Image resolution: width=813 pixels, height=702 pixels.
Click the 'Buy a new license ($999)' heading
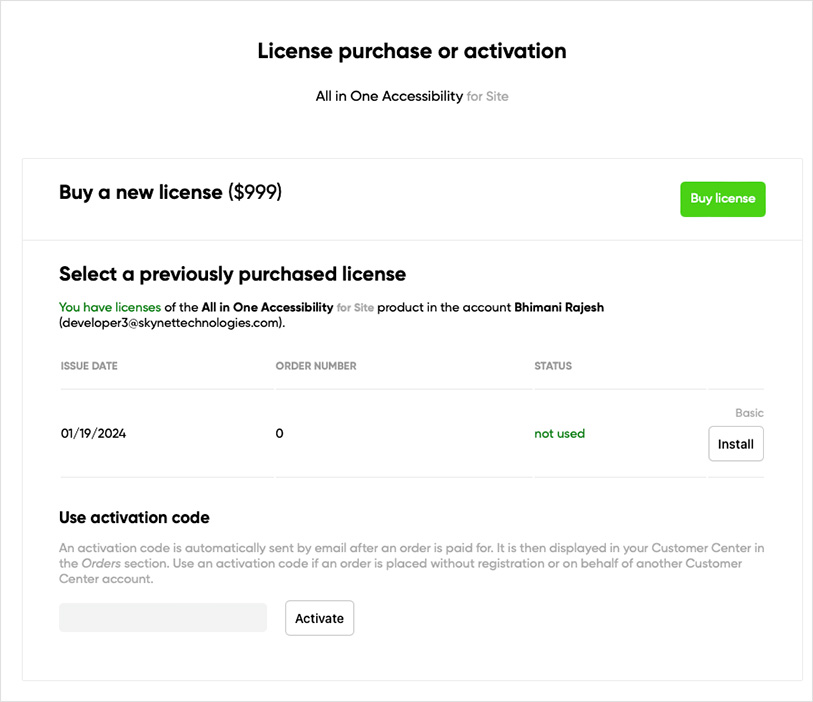pyautogui.click(x=171, y=192)
